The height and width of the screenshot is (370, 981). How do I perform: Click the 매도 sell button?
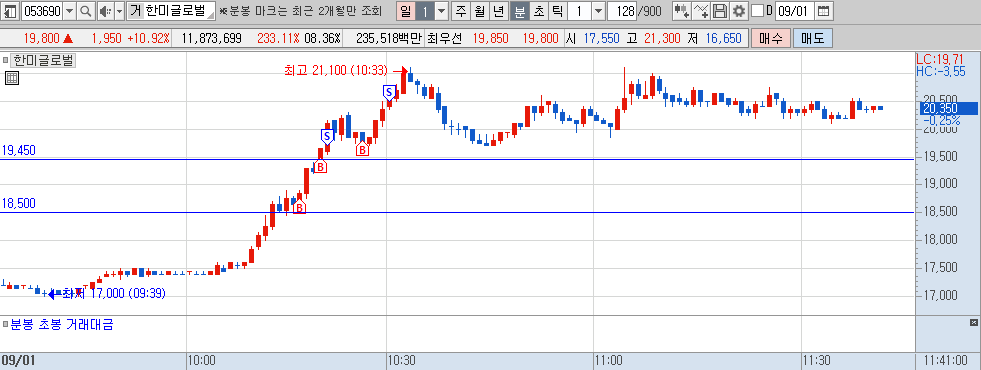tap(813, 38)
